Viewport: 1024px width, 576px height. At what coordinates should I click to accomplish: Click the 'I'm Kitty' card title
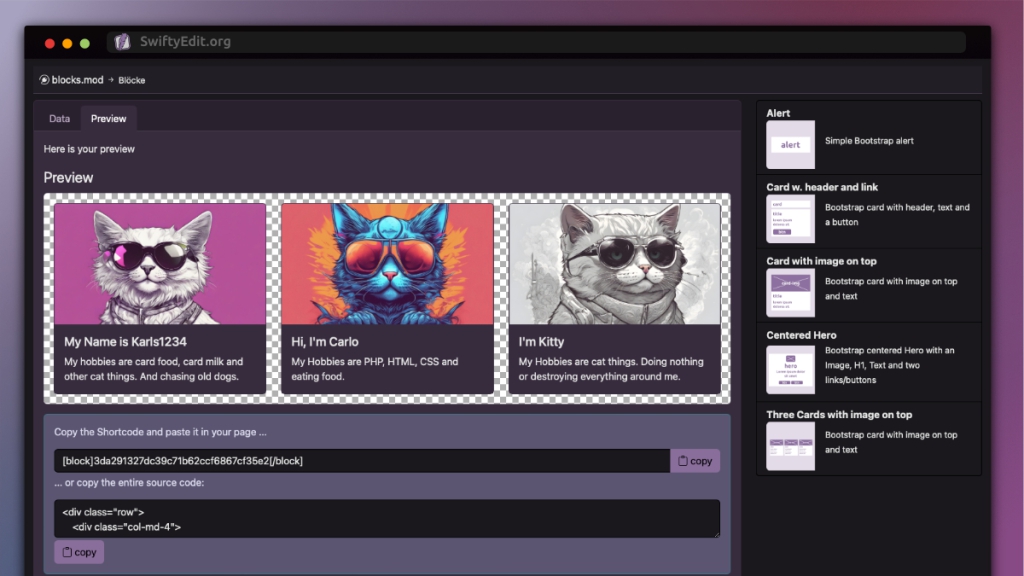coord(541,342)
